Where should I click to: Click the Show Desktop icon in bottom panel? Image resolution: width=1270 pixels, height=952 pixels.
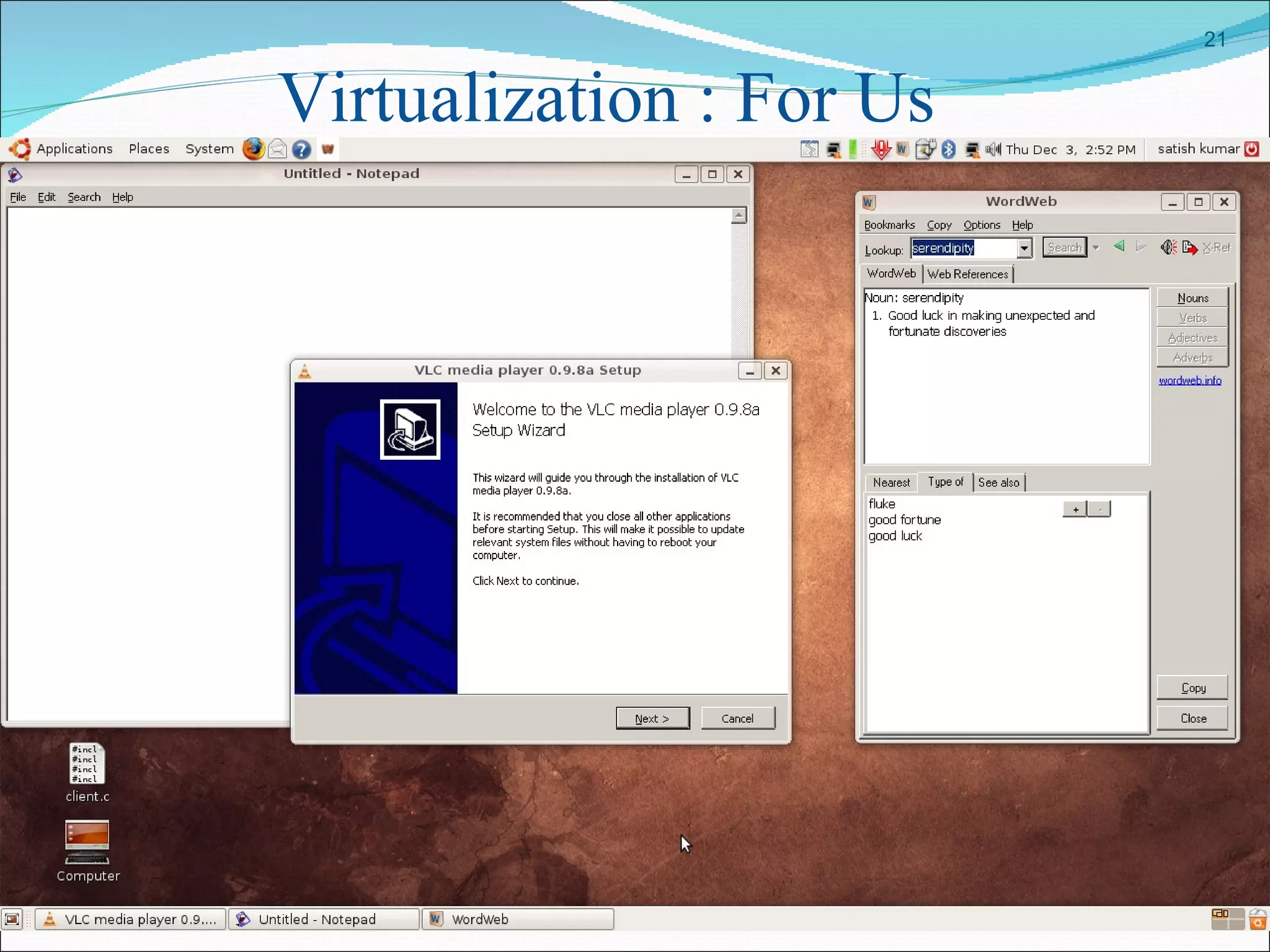point(12,919)
